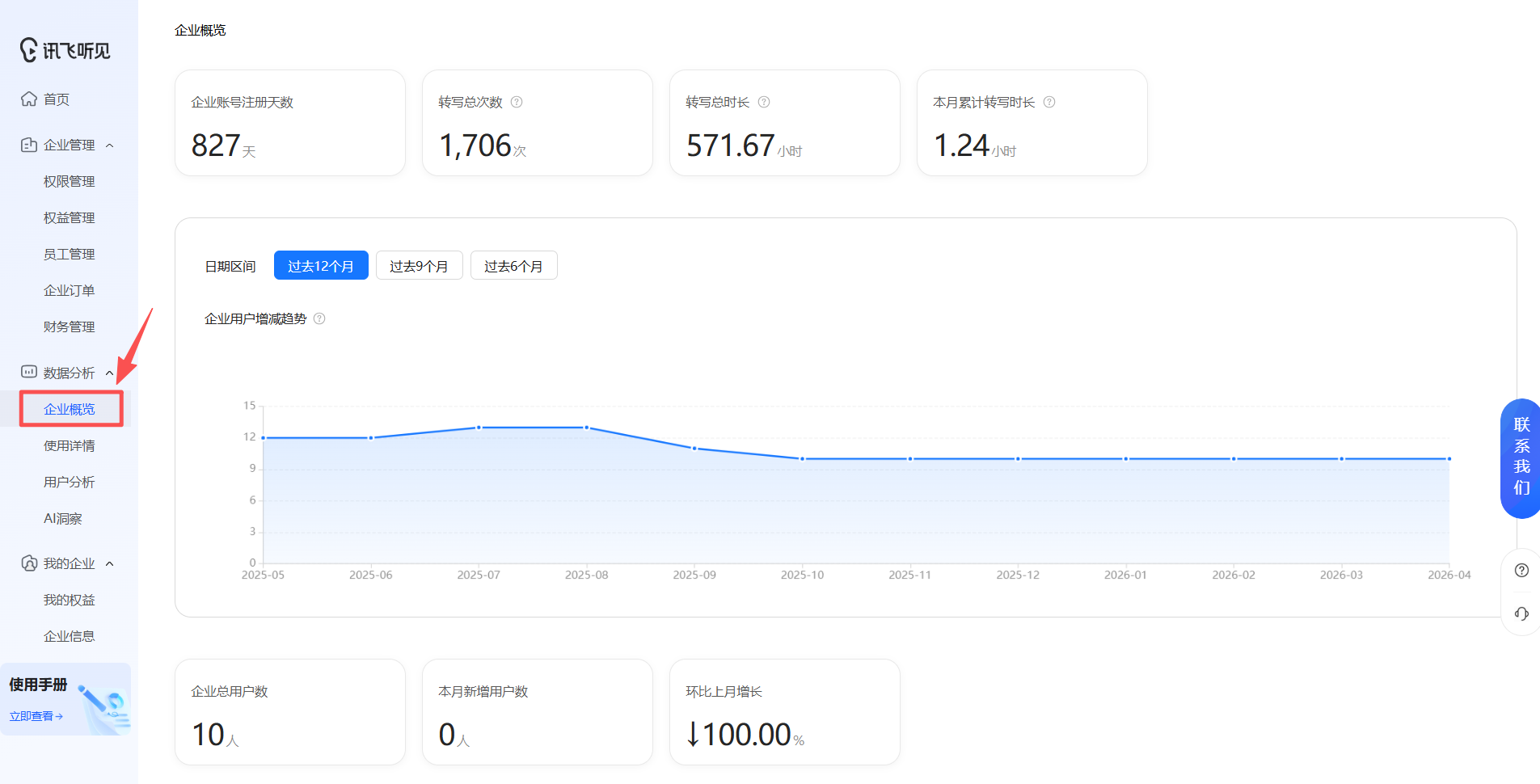Click the customer service headset icon
This screenshot has width=1540, height=784.
pyautogui.click(x=1521, y=613)
